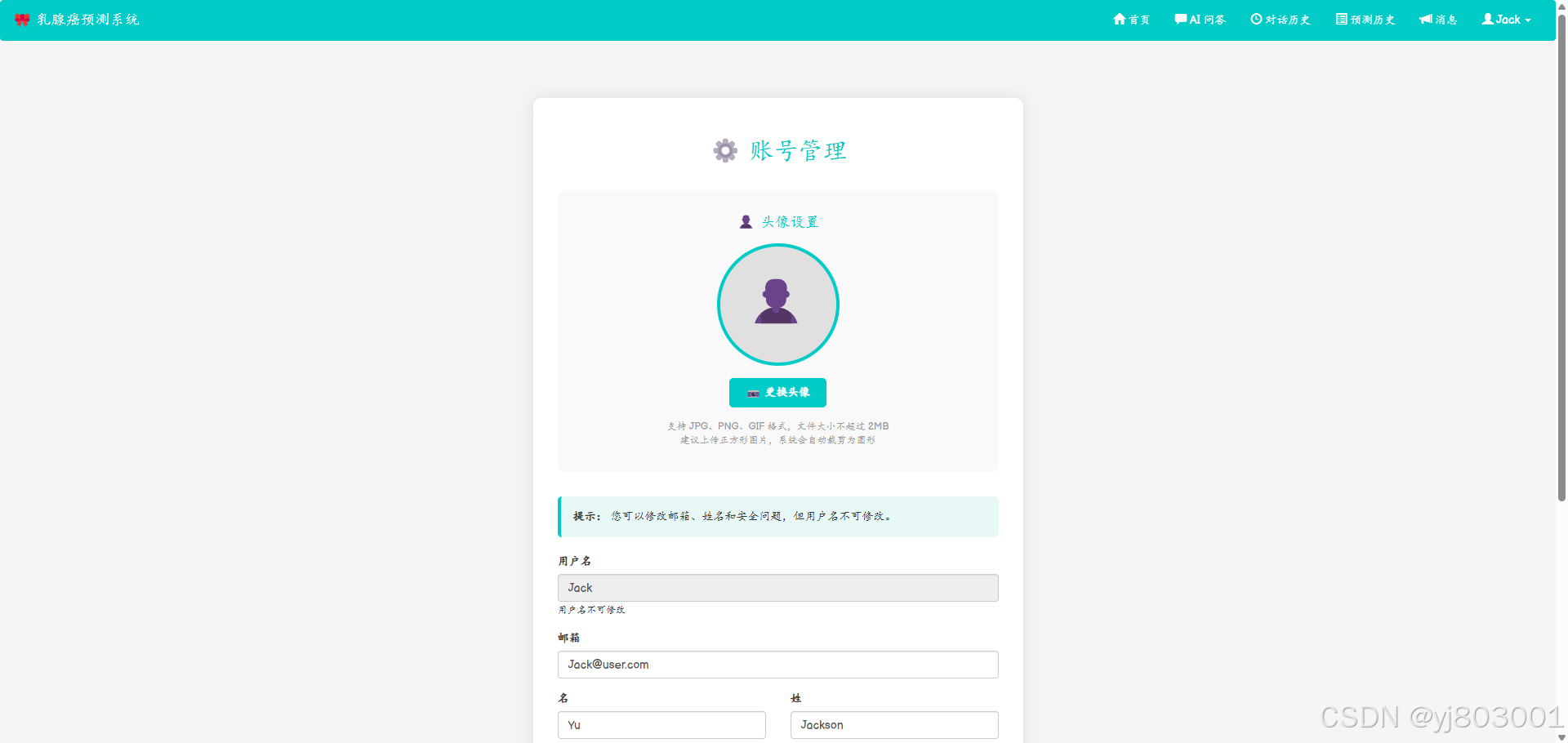
Task: Expand the Jack user dropdown
Action: point(1507,20)
